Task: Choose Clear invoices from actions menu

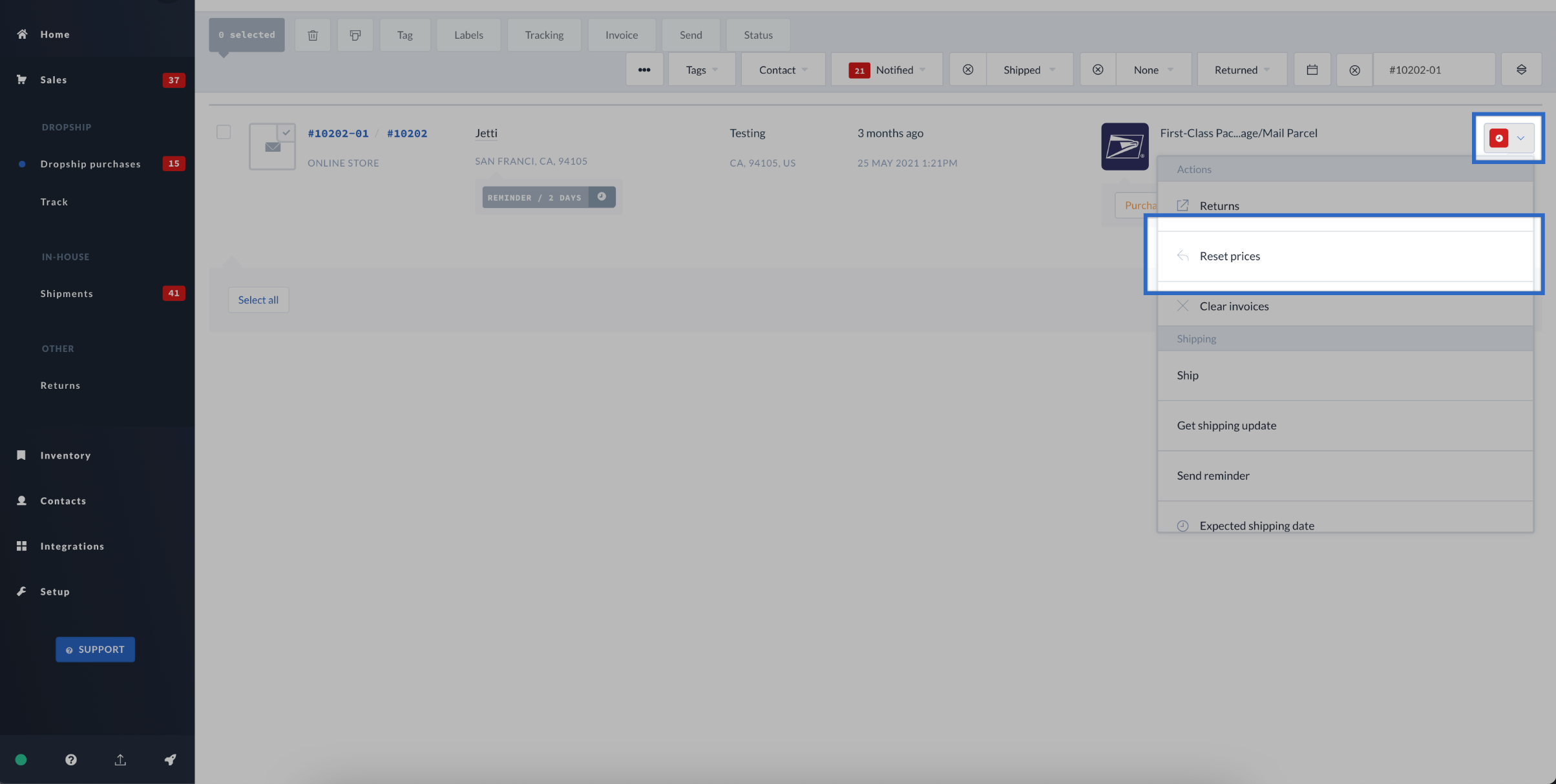Action: [x=1345, y=306]
